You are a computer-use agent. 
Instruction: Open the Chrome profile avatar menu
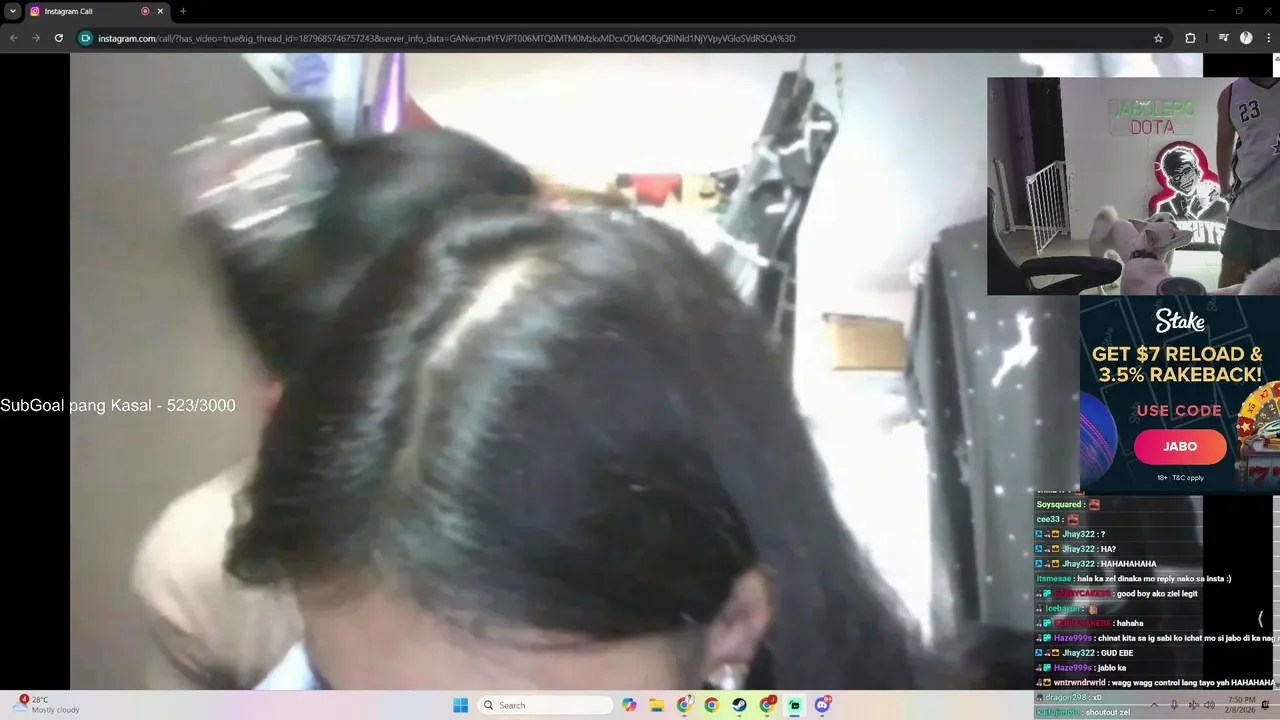pyautogui.click(x=1246, y=38)
